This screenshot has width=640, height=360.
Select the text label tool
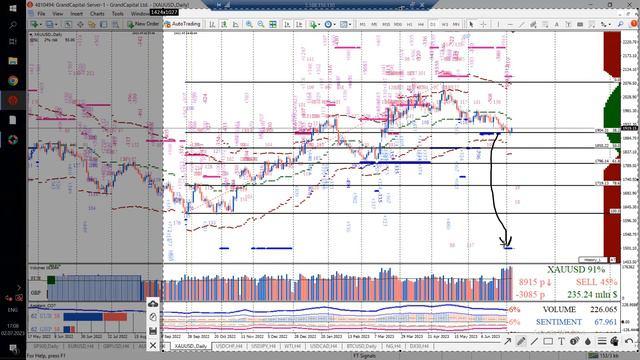pos(568,24)
